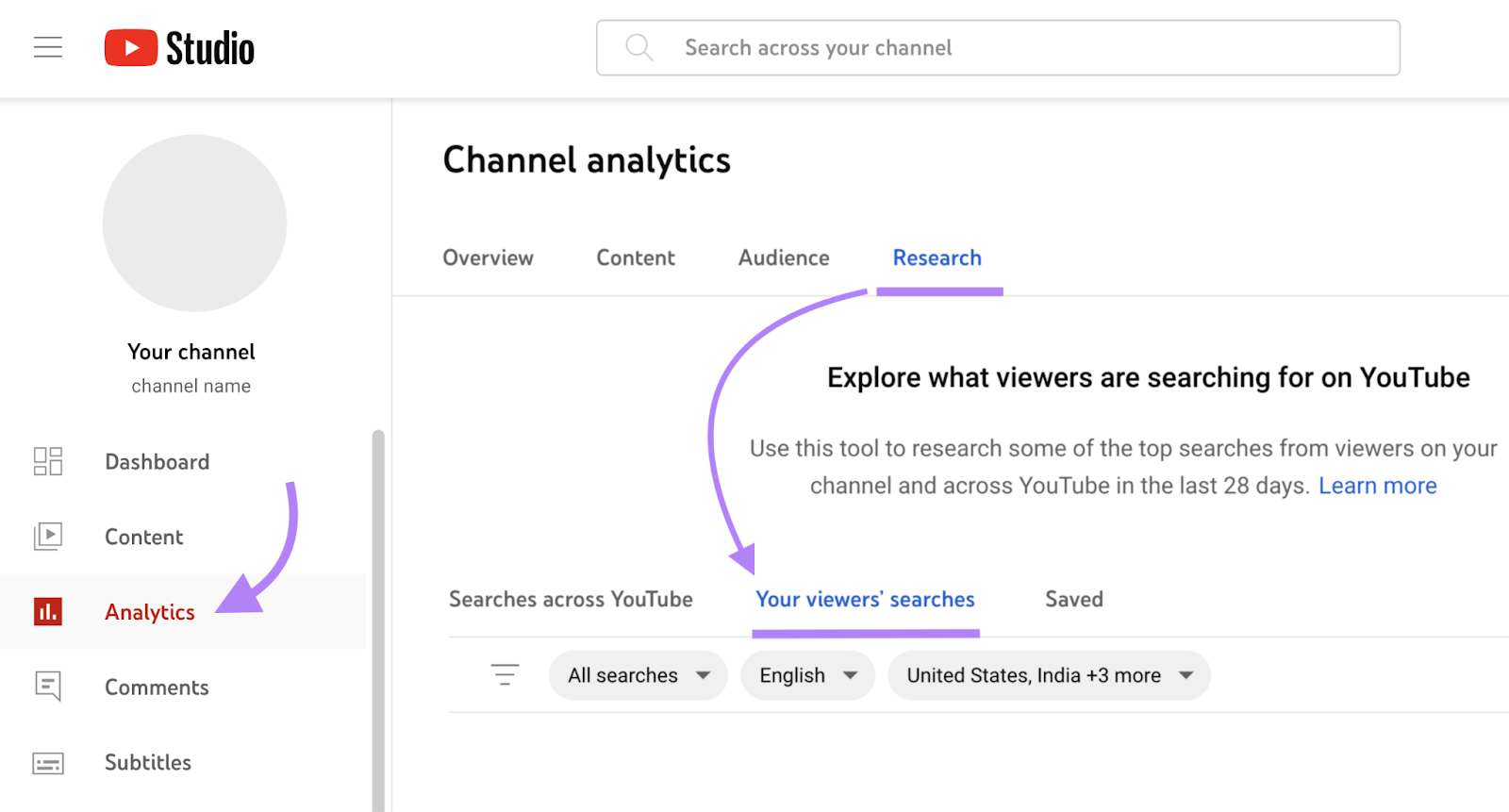The image size is (1509, 812).
Task: Open the hamburger navigation menu
Action: point(48,47)
